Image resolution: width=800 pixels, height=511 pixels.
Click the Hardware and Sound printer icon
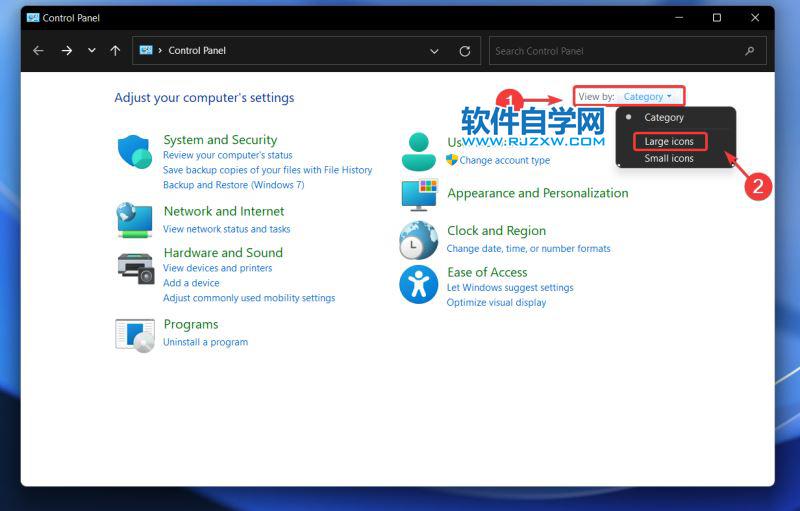point(136,268)
